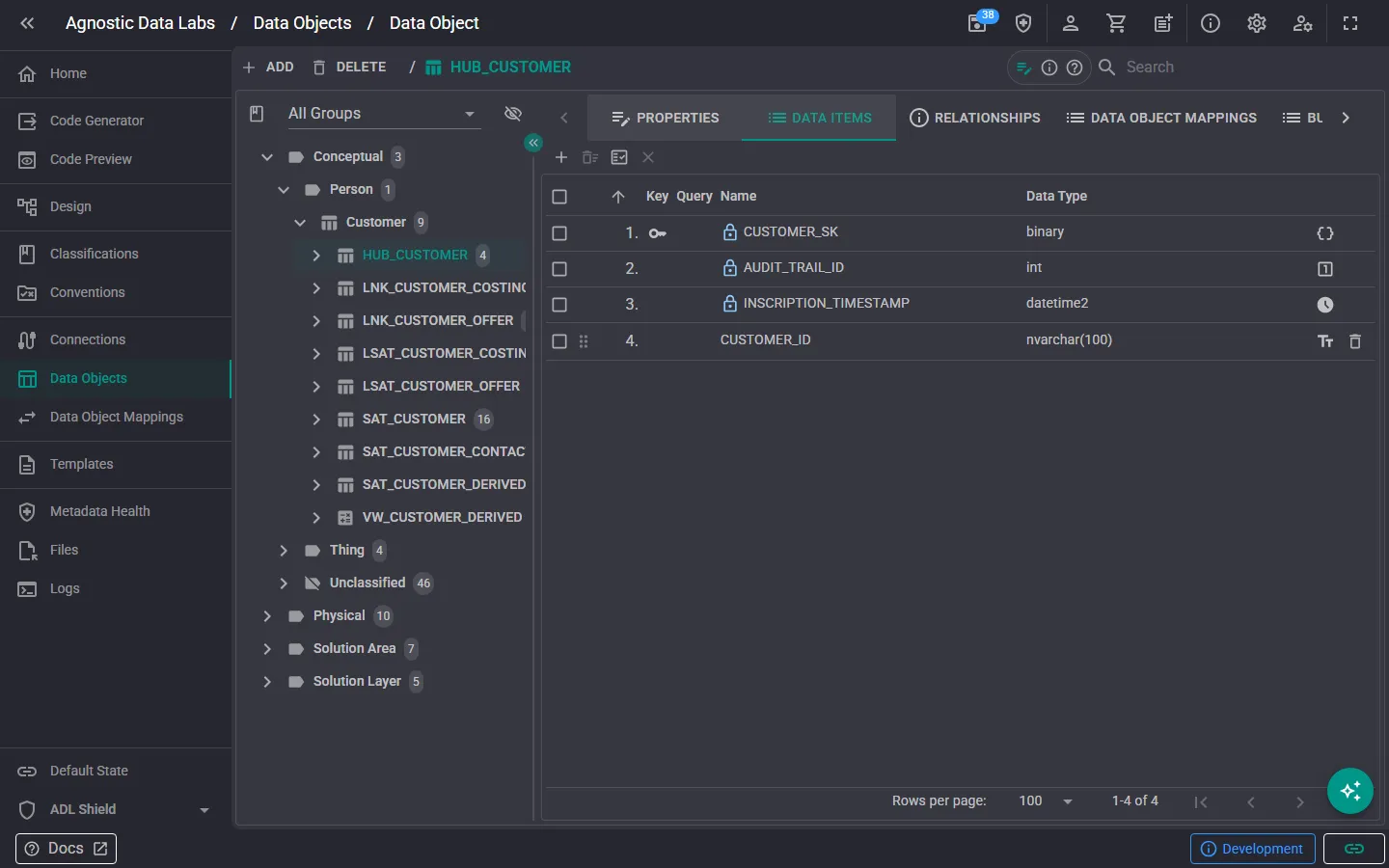
Task: Collapse the tree panel with teal chevron button
Action: pyautogui.click(x=533, y=143)
